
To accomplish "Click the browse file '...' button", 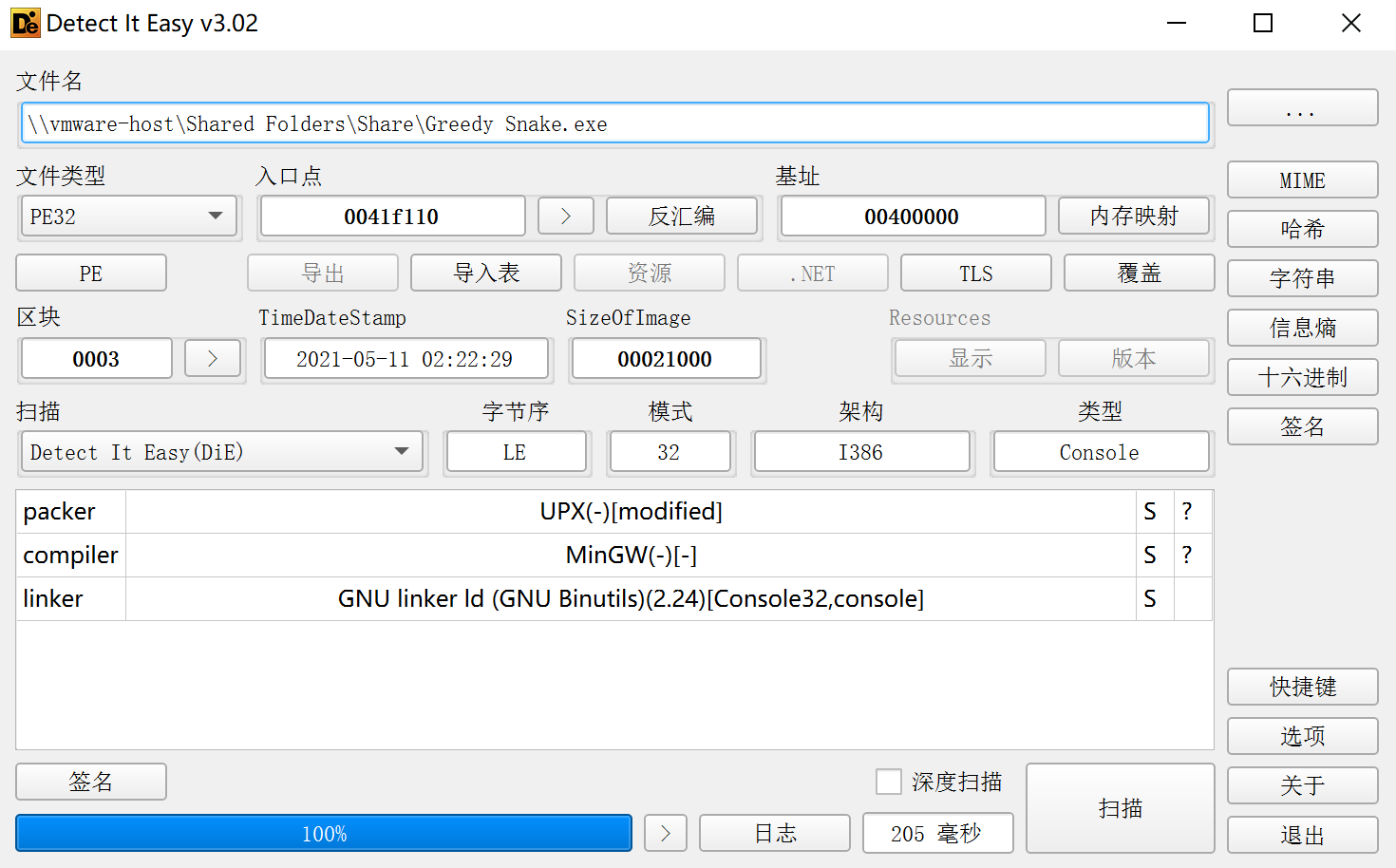I will (x=1302, y=107).
